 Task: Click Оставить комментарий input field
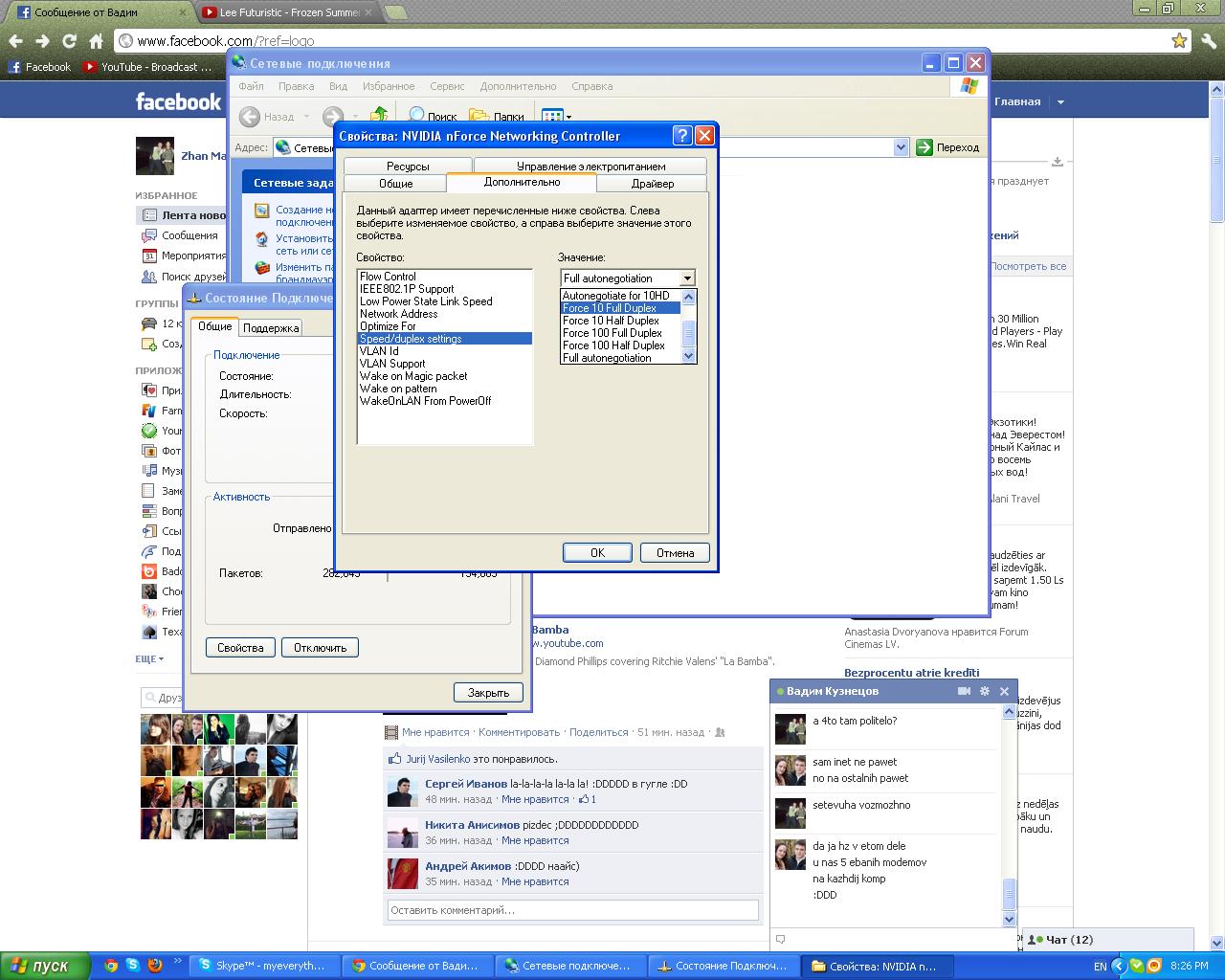coord(572,910)
